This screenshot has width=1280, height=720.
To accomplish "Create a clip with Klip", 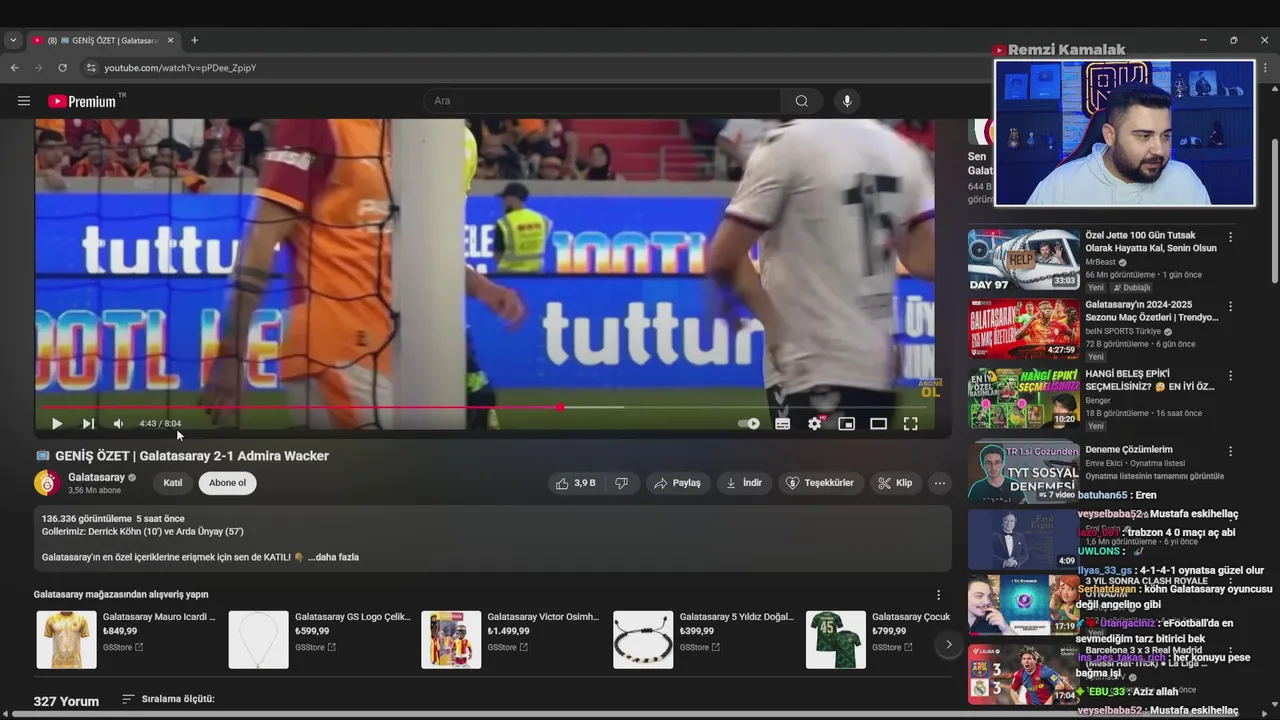I will [x=895, y=483].
